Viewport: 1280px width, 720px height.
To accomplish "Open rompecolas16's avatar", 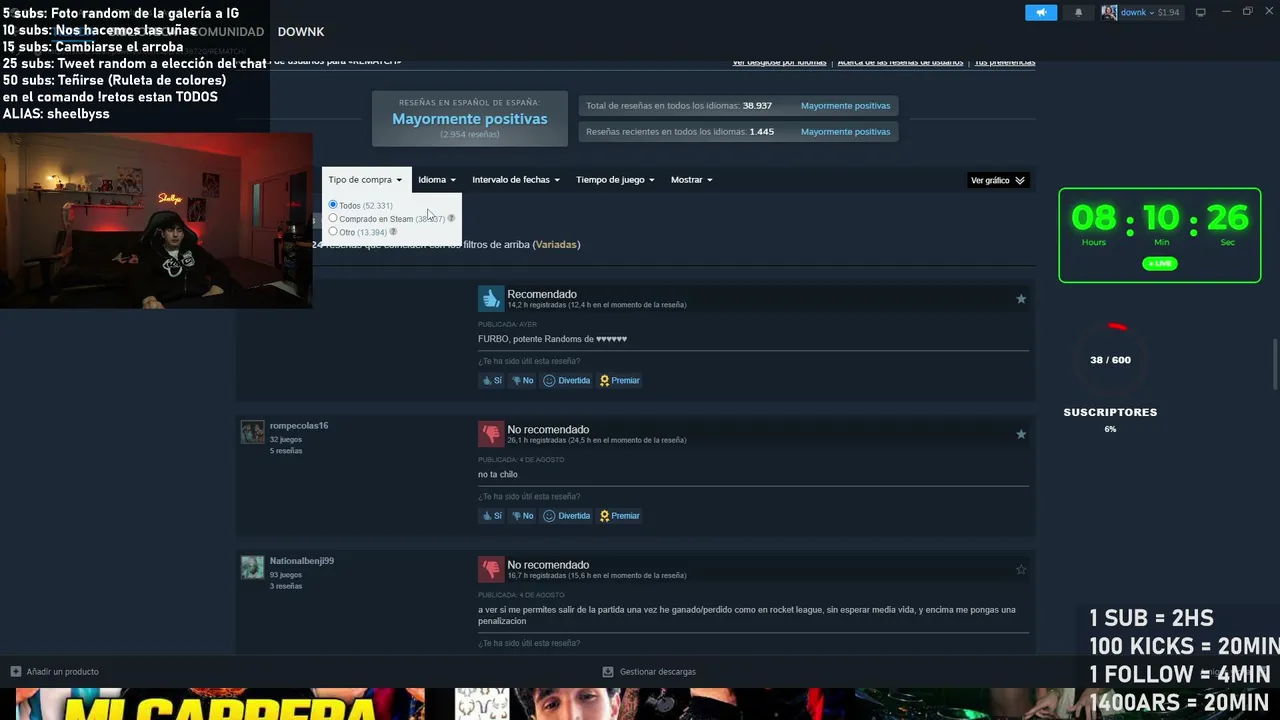I will pyautogui.click(x=252, y=432).
